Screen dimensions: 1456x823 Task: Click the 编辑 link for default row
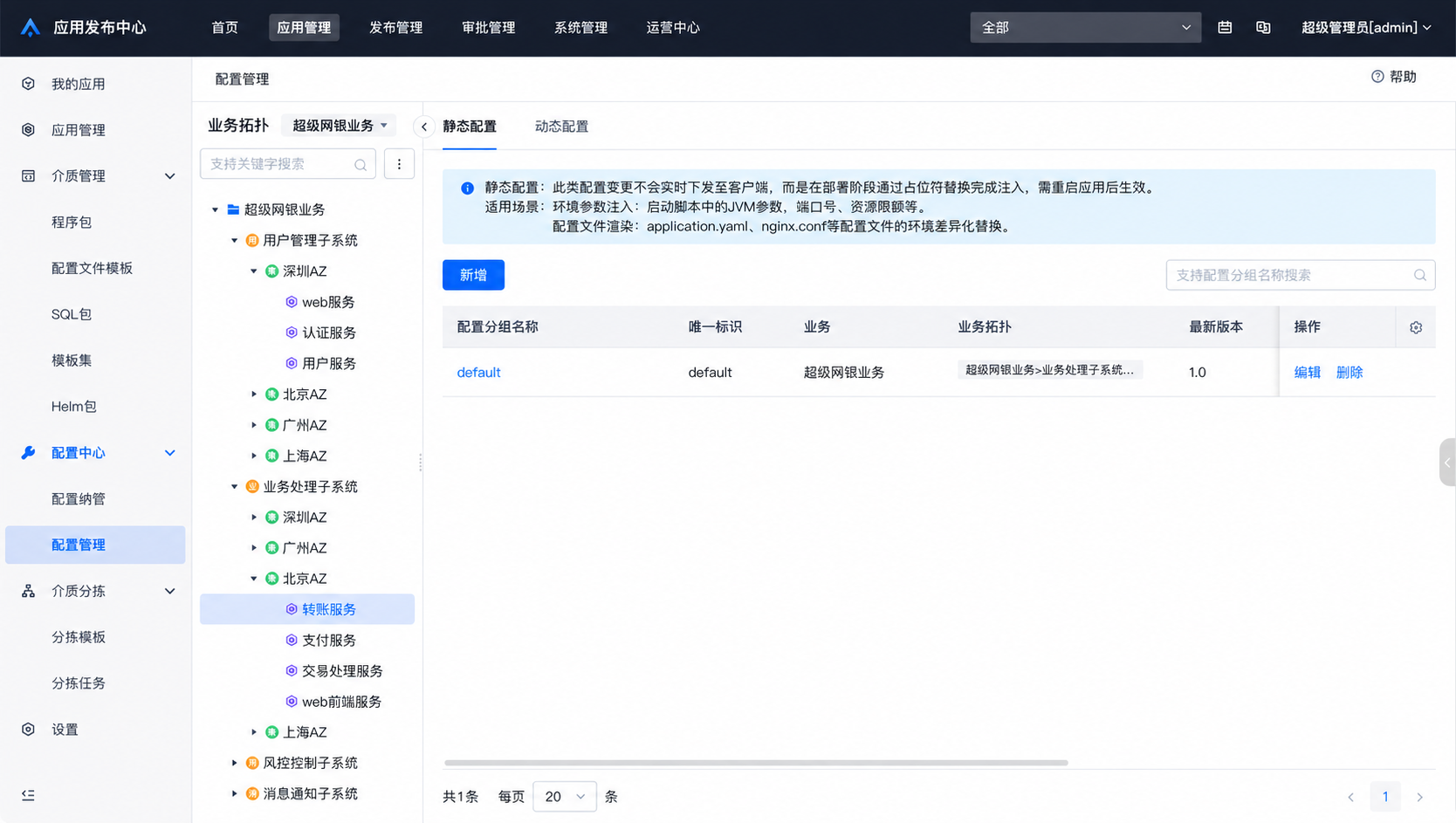pyautogui.click(x=1307, y=373)
